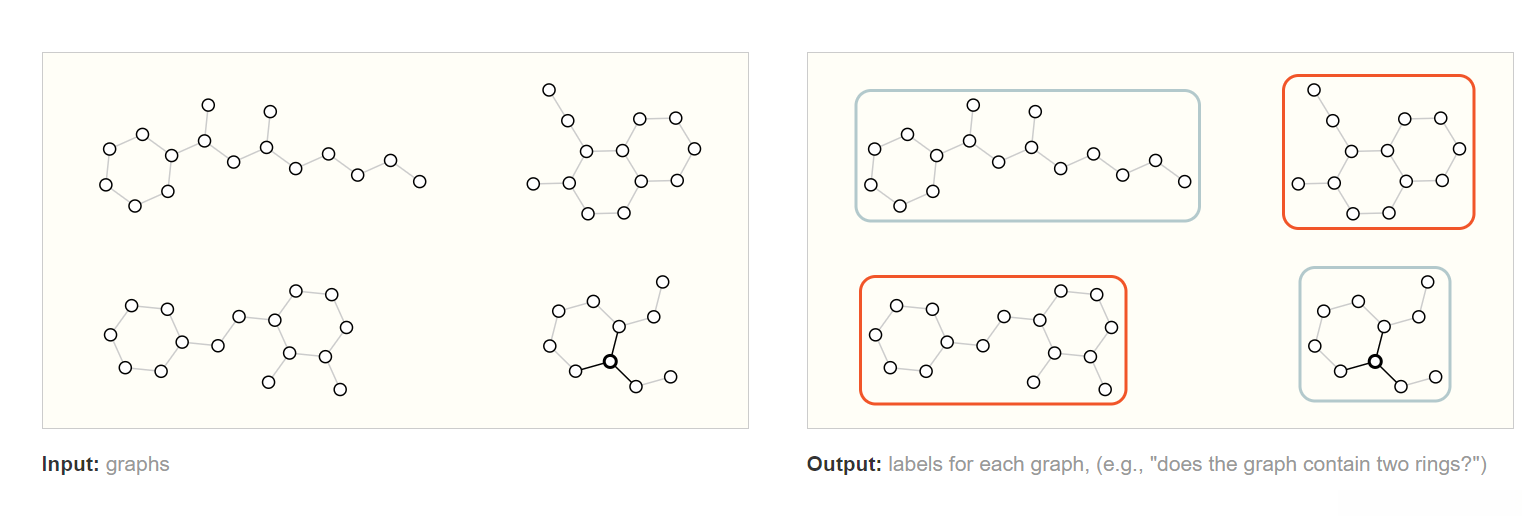Click the bold highlighted node in Input panel
The width and height of the screenshot is (1529, 523).
click(610, 361)
